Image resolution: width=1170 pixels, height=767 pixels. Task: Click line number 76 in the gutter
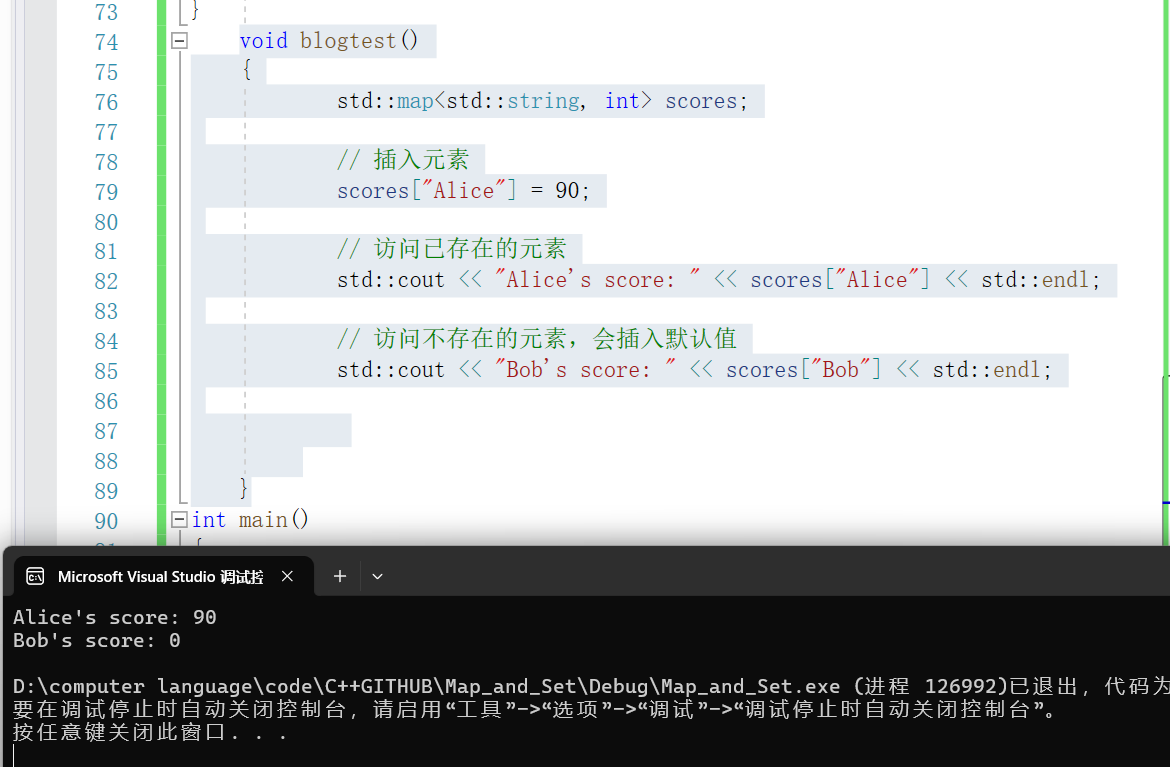(x=107, y=102)
